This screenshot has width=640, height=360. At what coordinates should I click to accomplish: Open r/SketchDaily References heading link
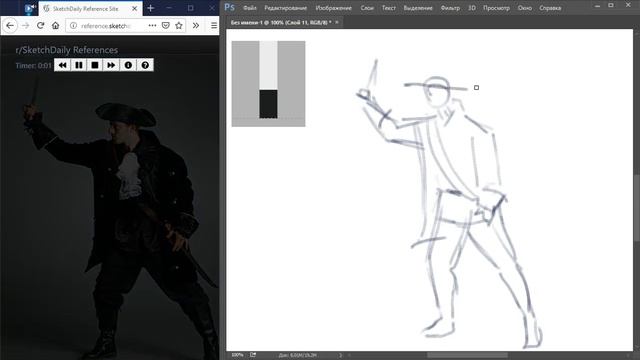[67, 50]
